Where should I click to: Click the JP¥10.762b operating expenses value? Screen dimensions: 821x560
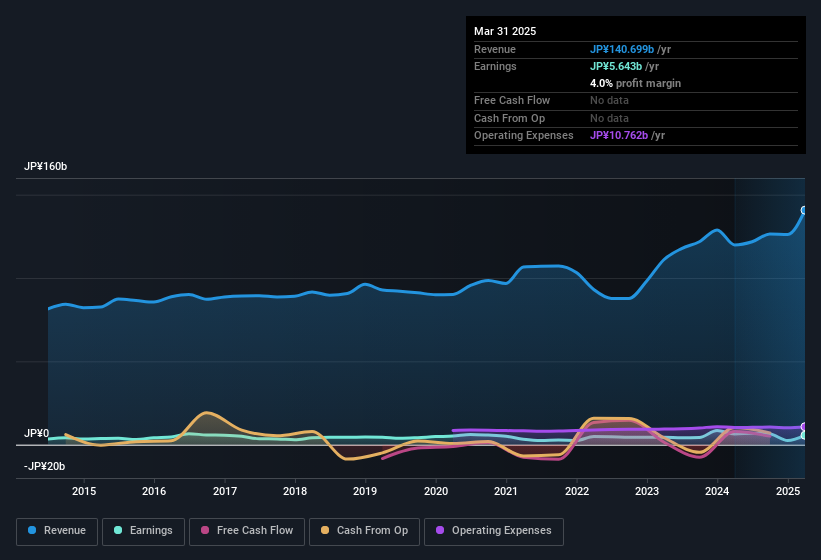[619, 135]
